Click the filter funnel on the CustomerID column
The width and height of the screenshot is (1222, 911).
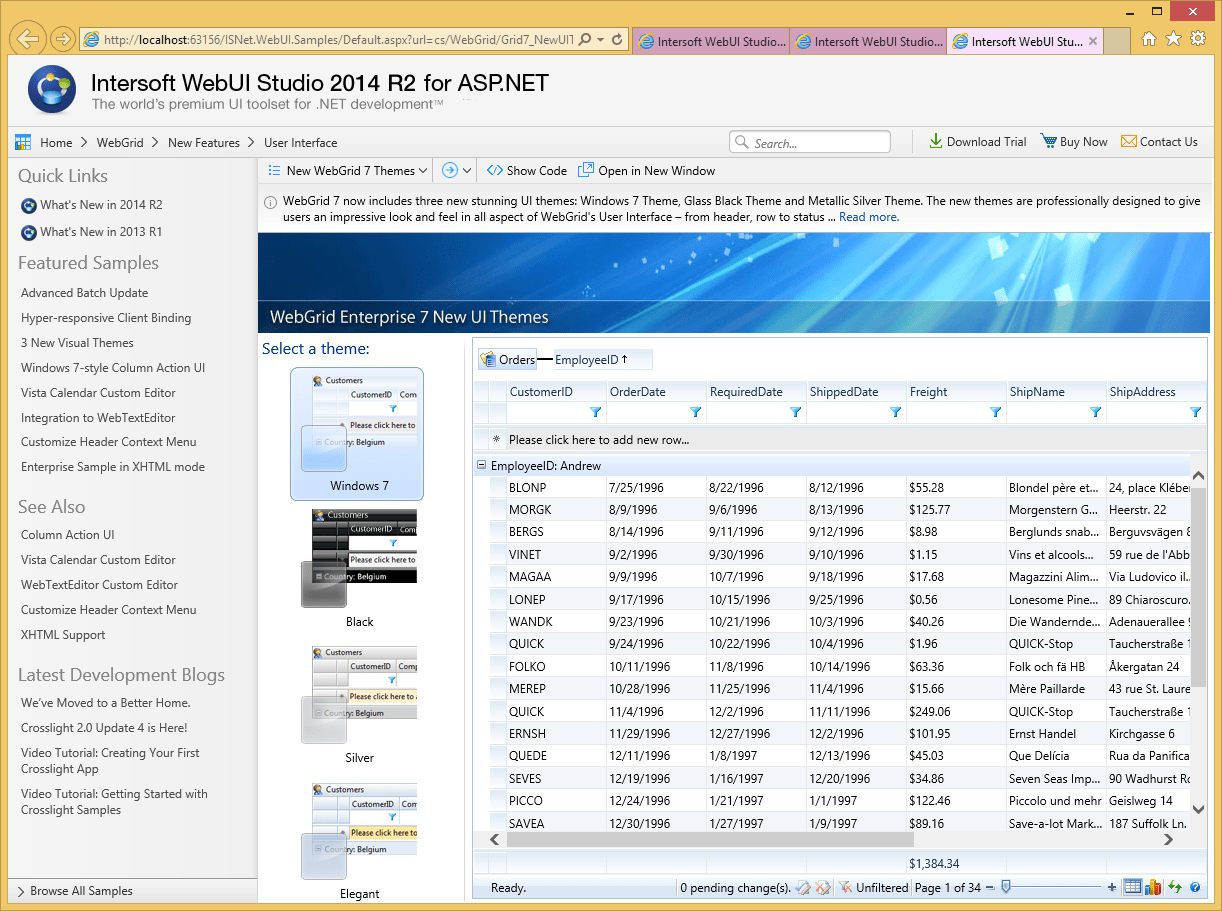click(596, 412)
